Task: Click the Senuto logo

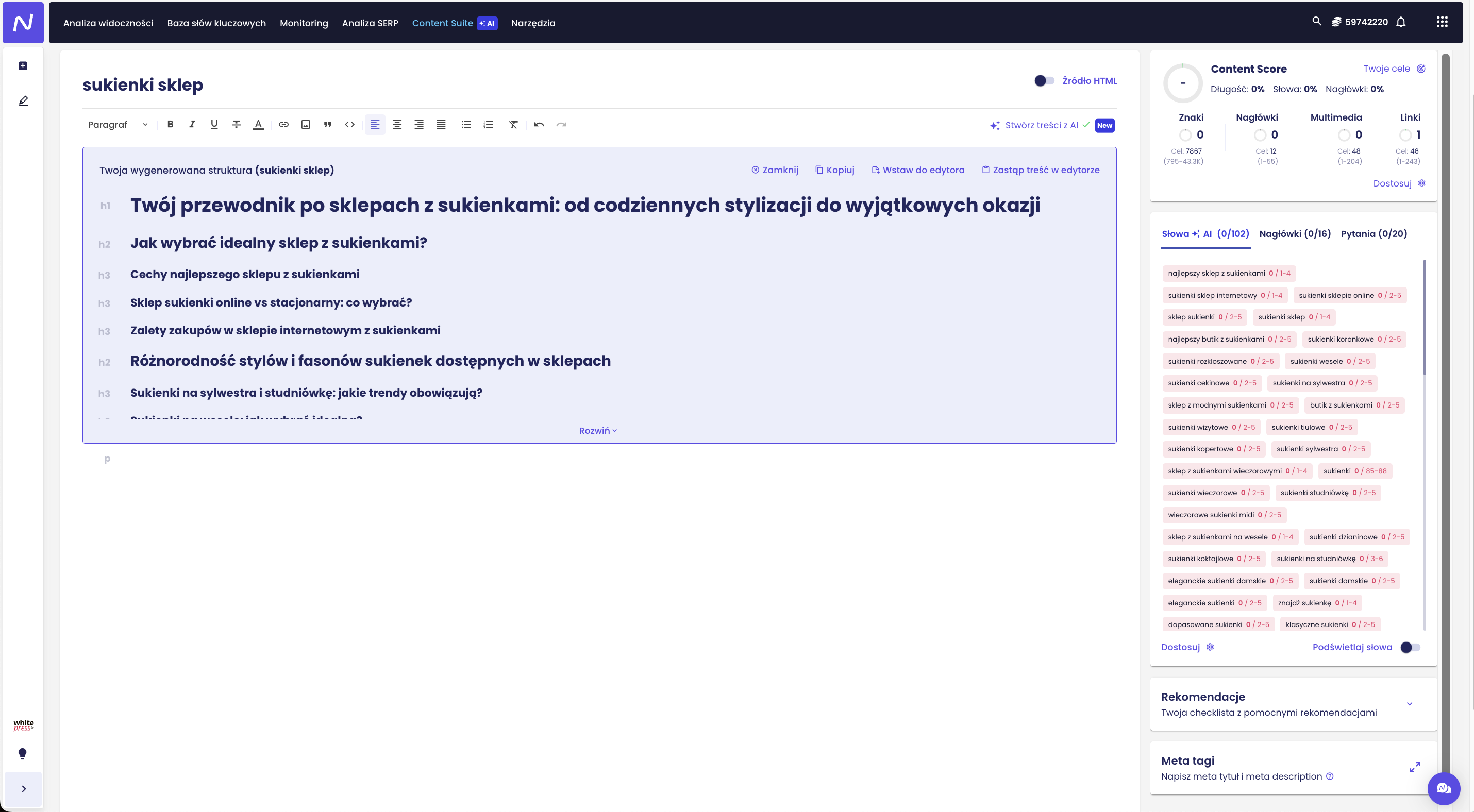Action: (x=23, y=22)
